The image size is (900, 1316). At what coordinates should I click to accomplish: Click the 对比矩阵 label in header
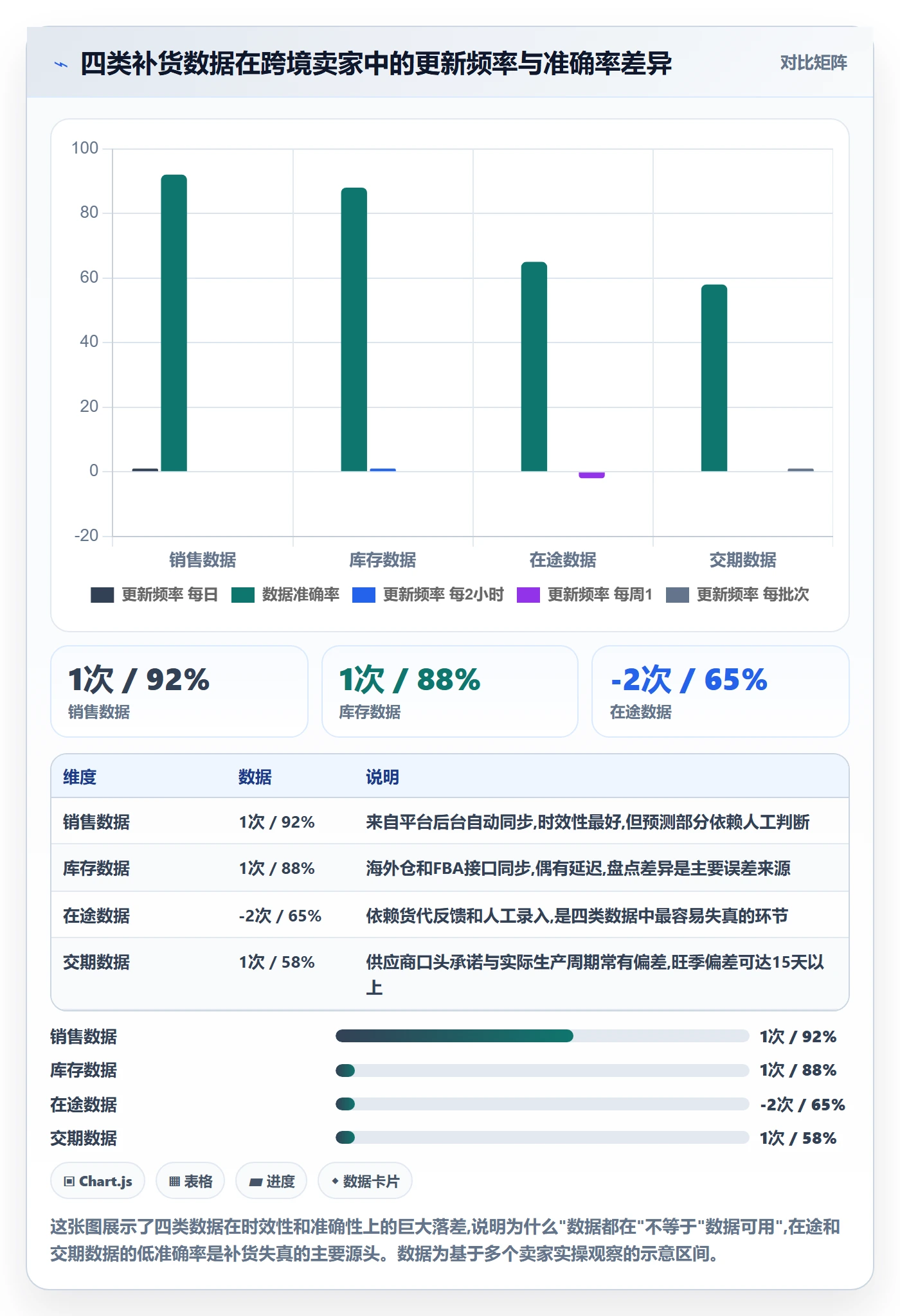point(813,62)
